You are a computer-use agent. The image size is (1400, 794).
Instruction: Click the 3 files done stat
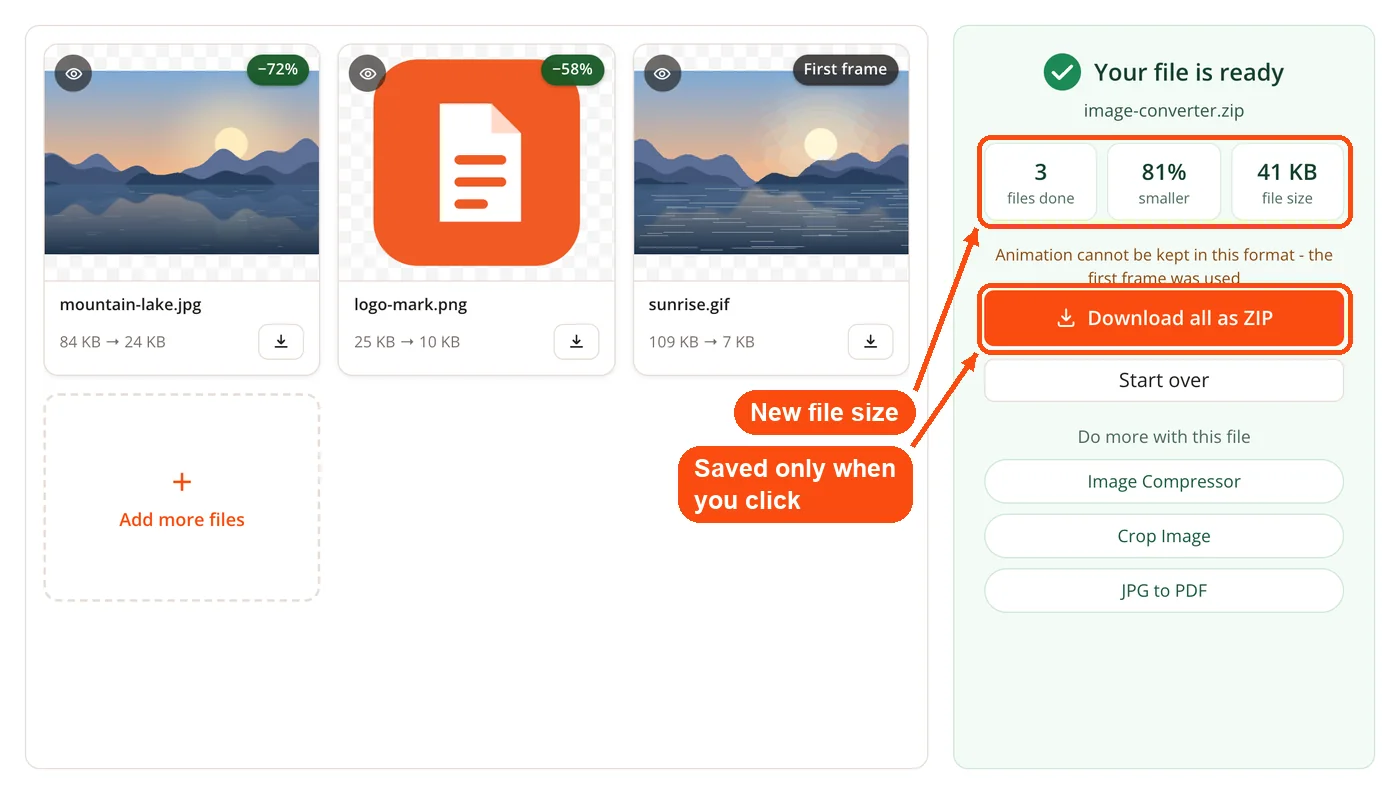click(1041, 182)
